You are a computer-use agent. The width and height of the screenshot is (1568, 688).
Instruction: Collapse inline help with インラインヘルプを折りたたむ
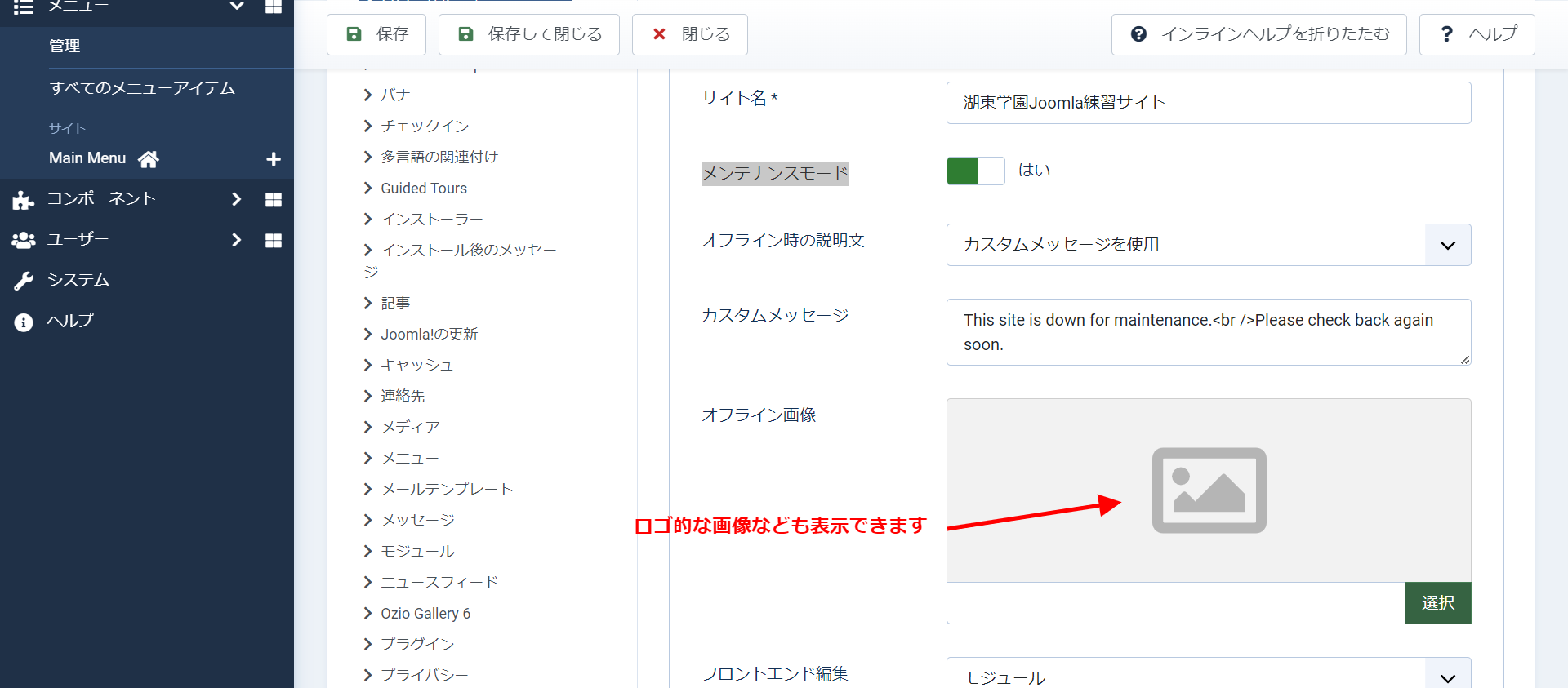pyautogui.click(x=1258, y=34)
